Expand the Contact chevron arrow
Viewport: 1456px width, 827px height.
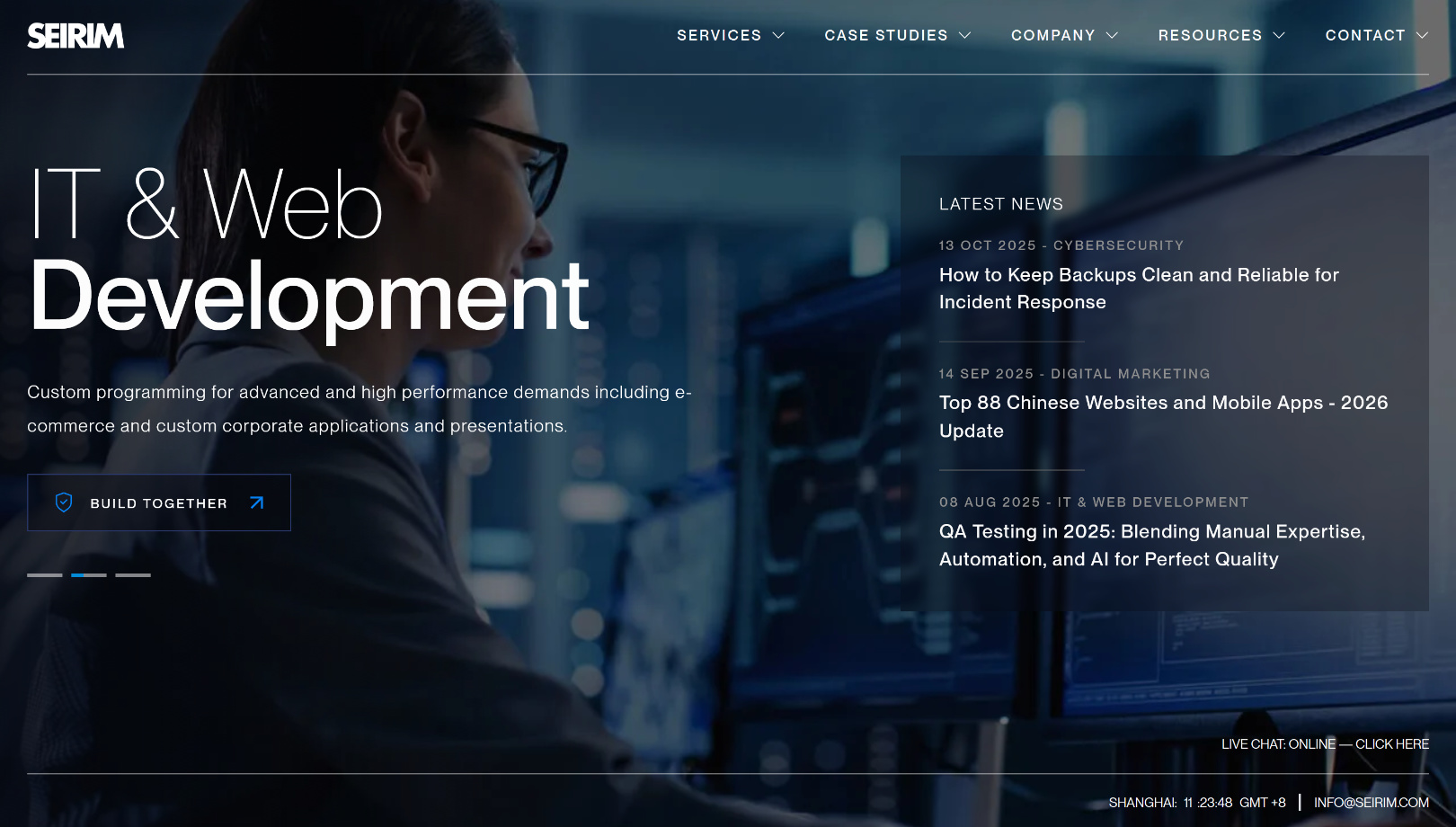(x=1422, y=35)
